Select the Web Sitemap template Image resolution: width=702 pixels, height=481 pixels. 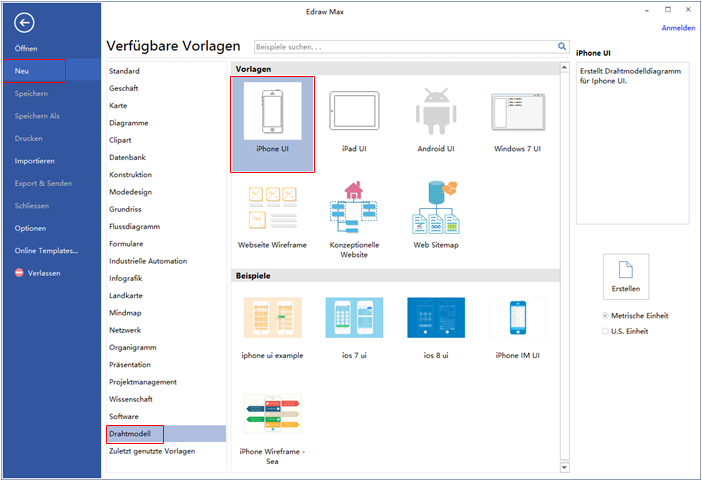point(436,207)
